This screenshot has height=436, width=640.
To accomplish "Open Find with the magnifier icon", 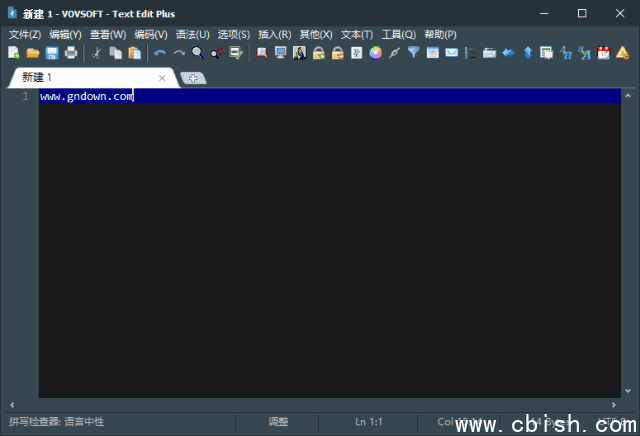I will click(198, 53).
